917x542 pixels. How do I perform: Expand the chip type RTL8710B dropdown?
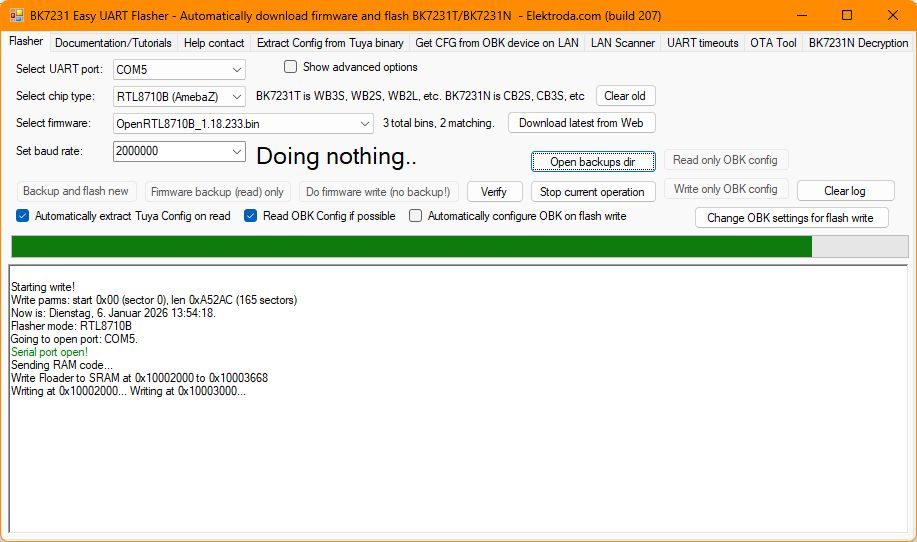pos(237,96)
